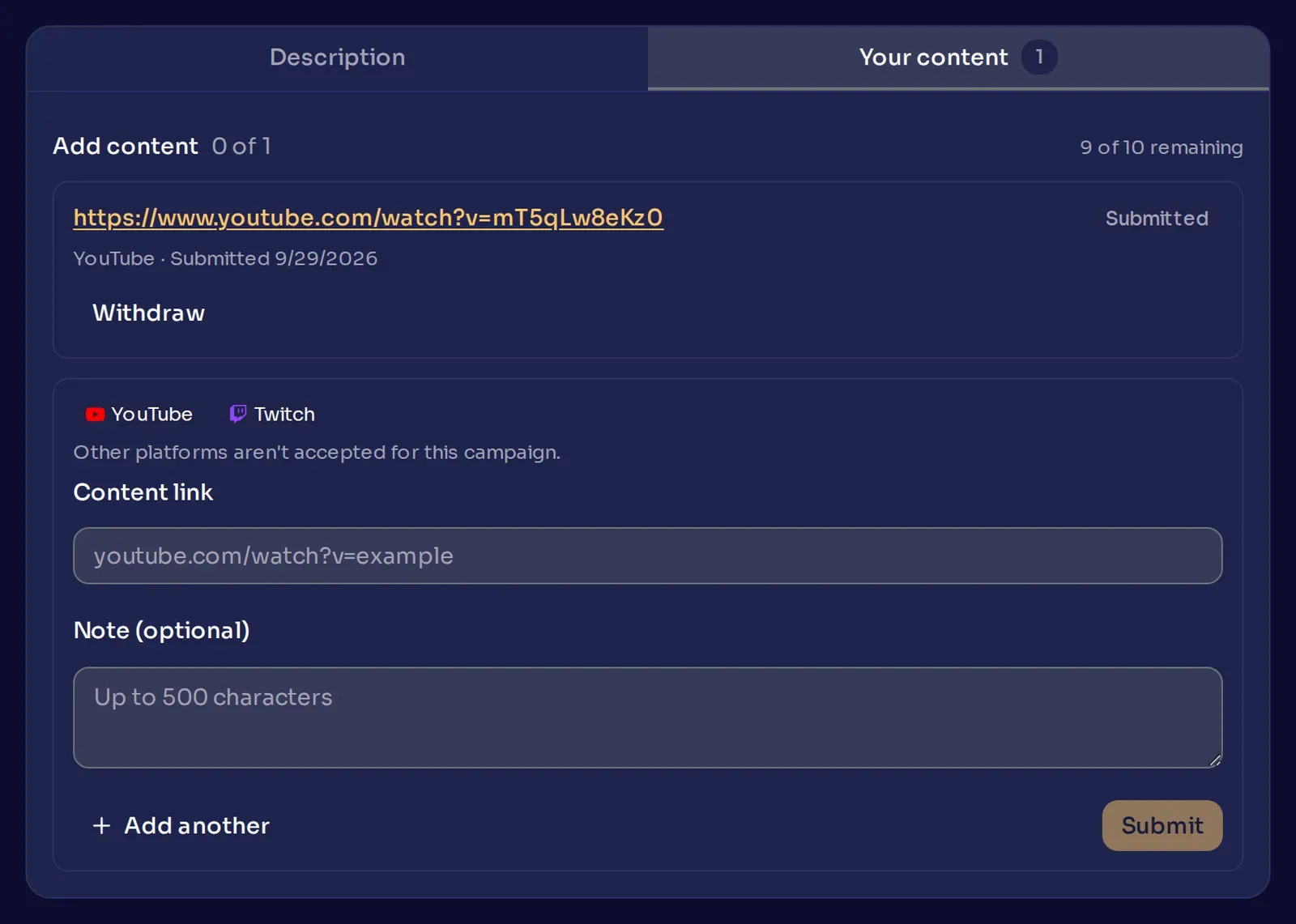Click the plus icon beside Add another
The image size is (1296, 924).
click(101, 825)
